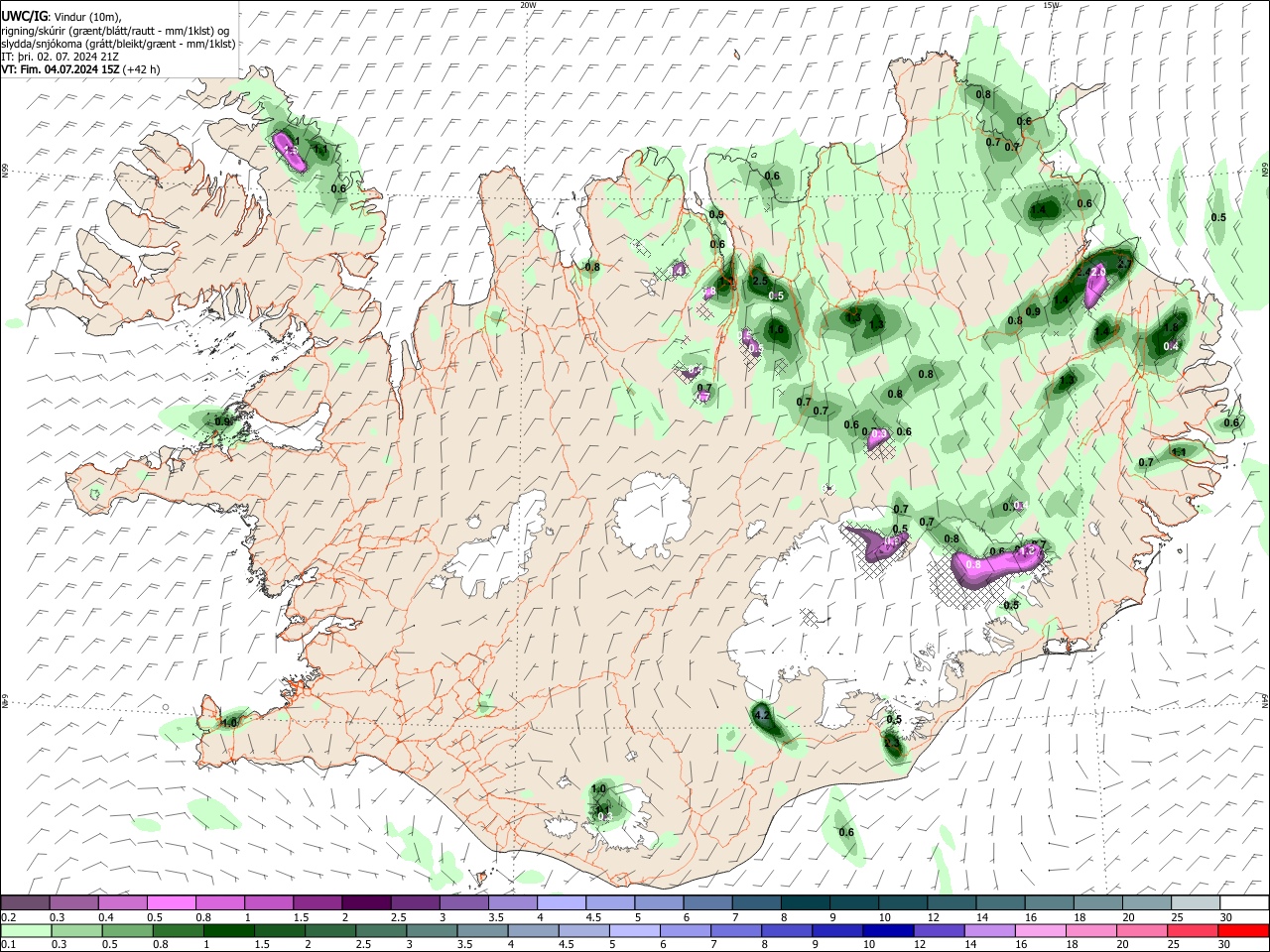
Task: Pick the darkest green lower swatch between 1 and 1.5
Action: point(228,930)
